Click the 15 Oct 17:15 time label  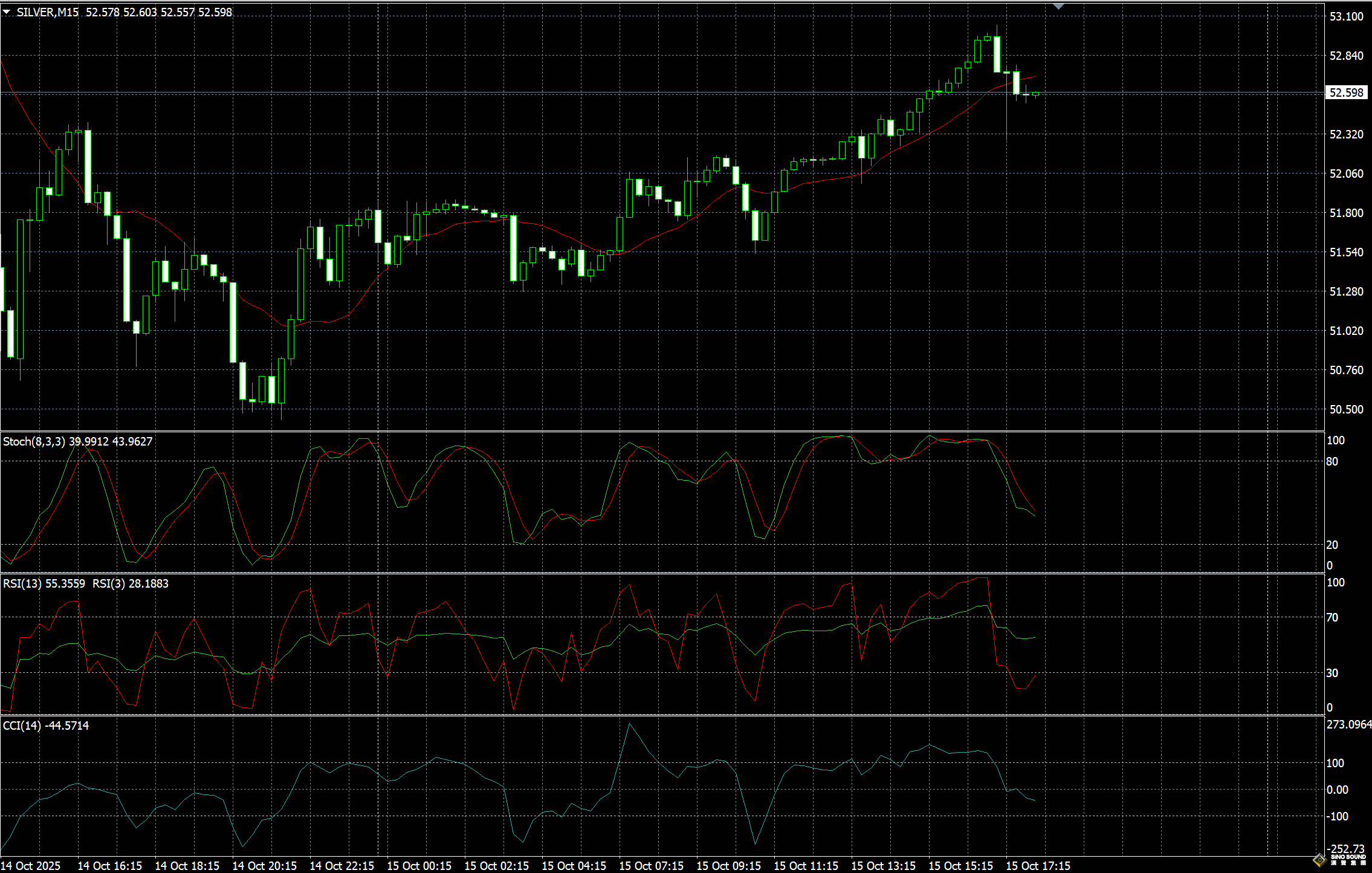1037,866
